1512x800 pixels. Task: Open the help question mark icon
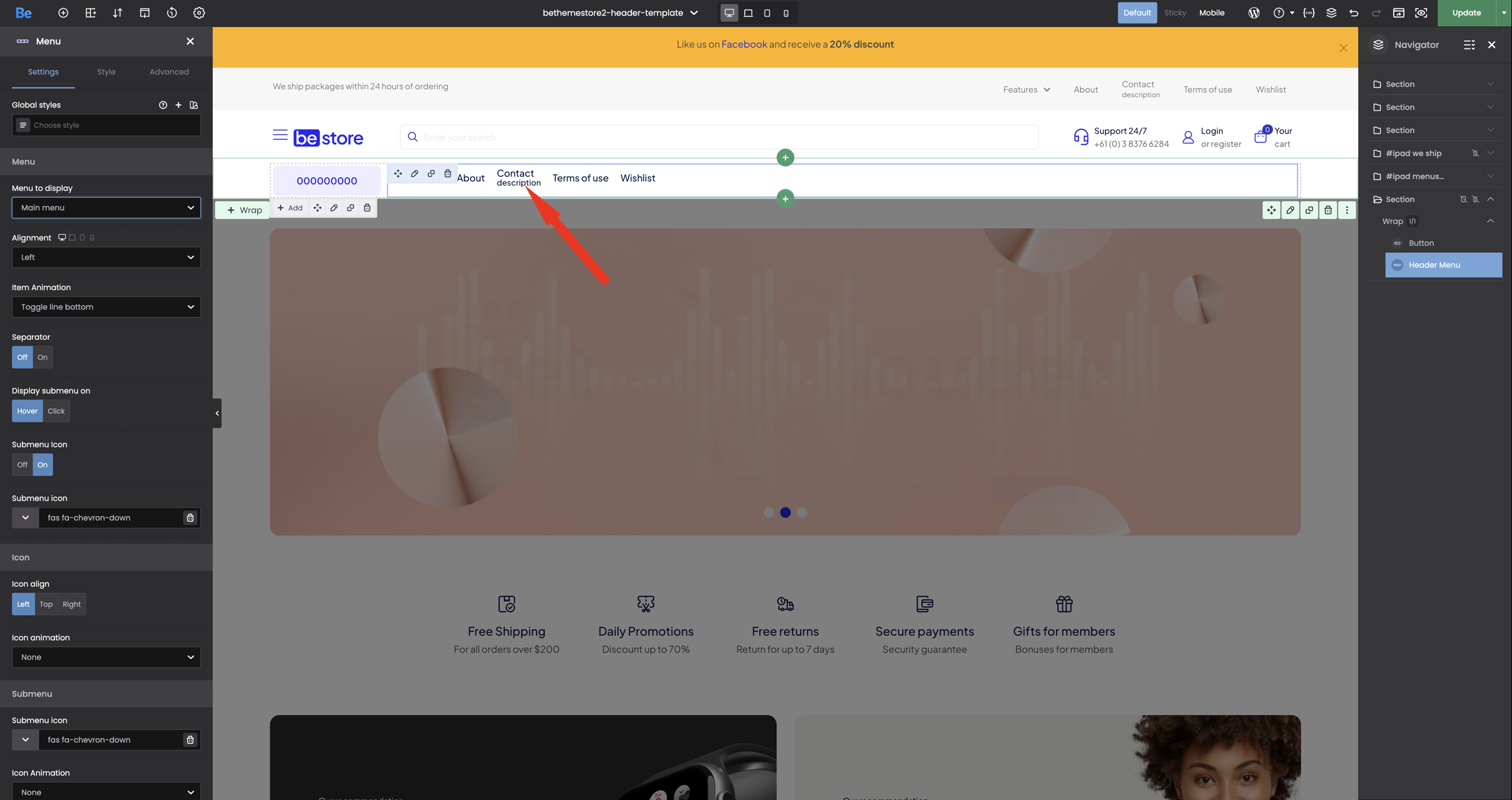1279,13
